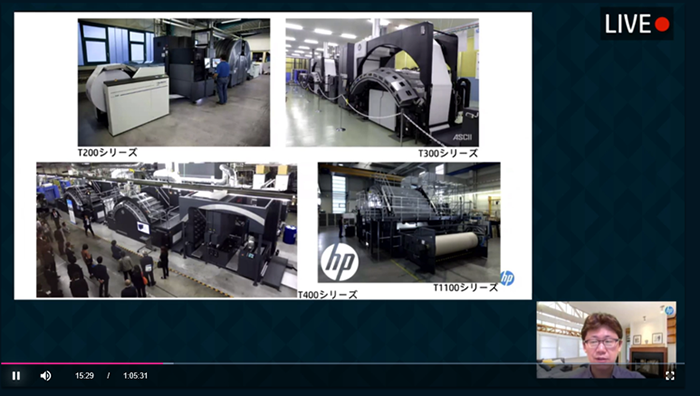The image size is (700, 396).
Task: Click the T200 series printer photo
Action: coord(174,82)
